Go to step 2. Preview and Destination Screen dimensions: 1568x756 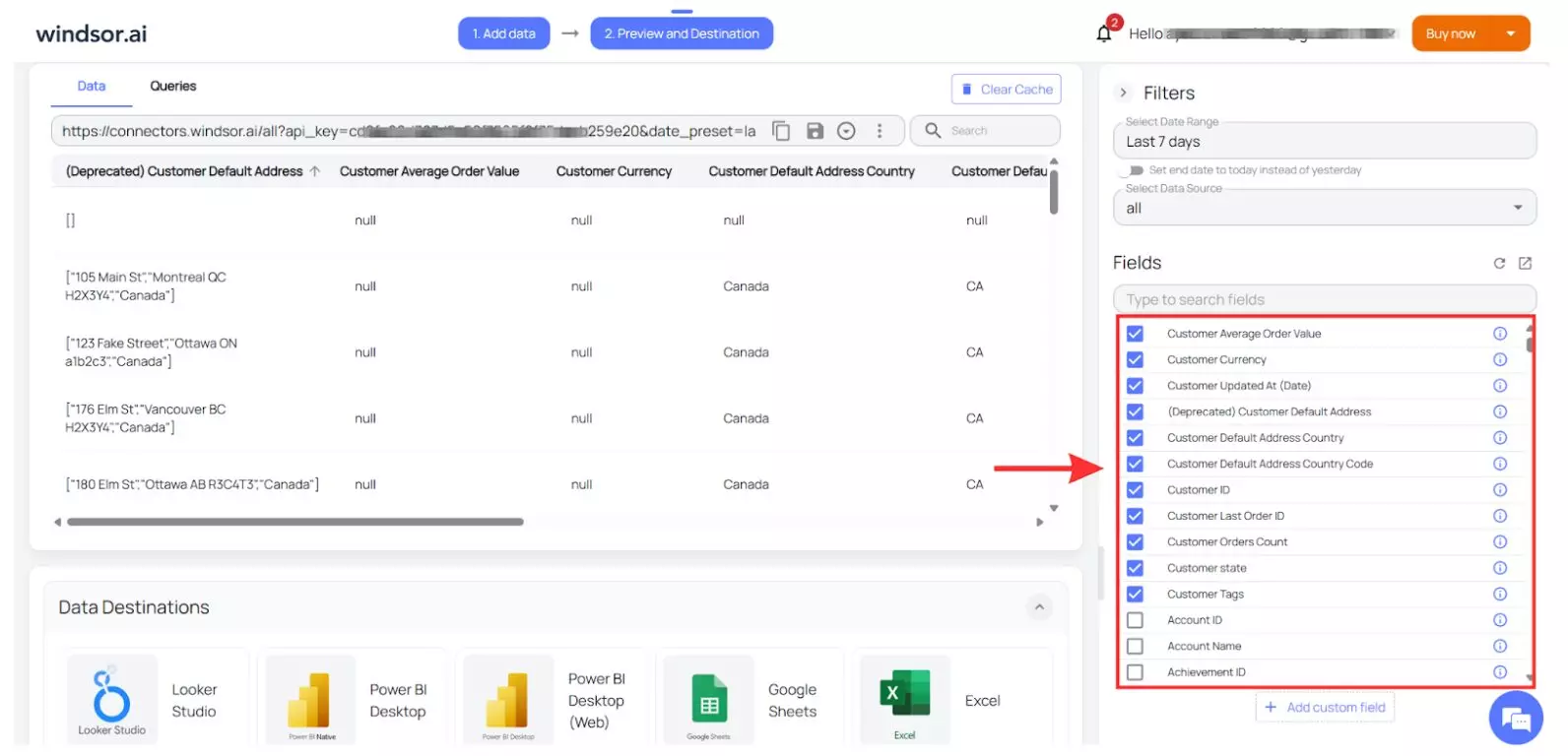pyautogui.click(x=682, y=33)
